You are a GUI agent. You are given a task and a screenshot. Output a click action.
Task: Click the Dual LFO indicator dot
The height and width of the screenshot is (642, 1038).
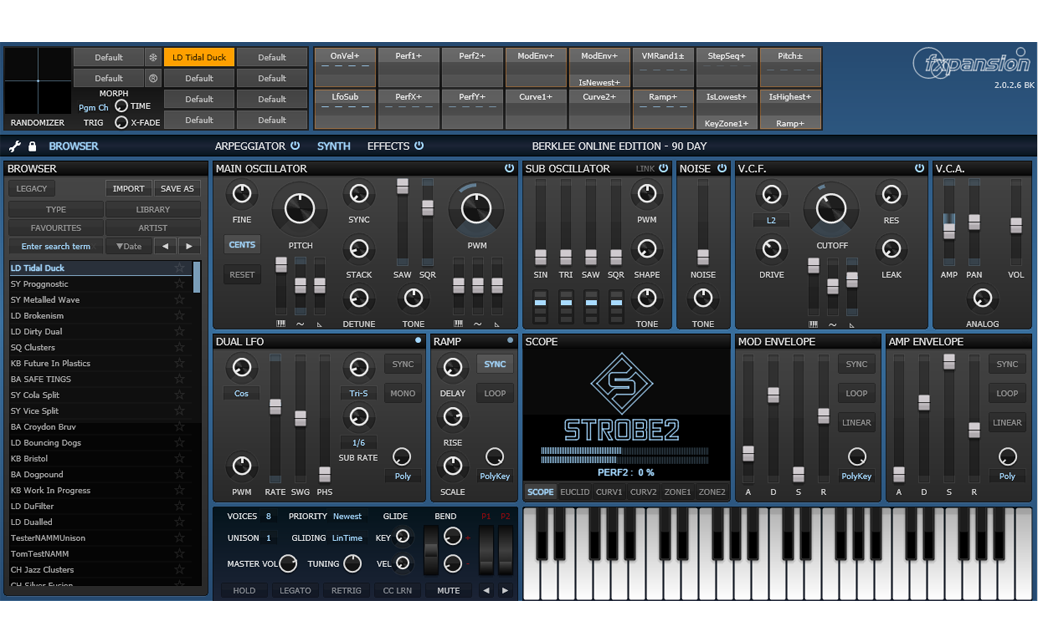pyautogui.click(x=418, y=340)
